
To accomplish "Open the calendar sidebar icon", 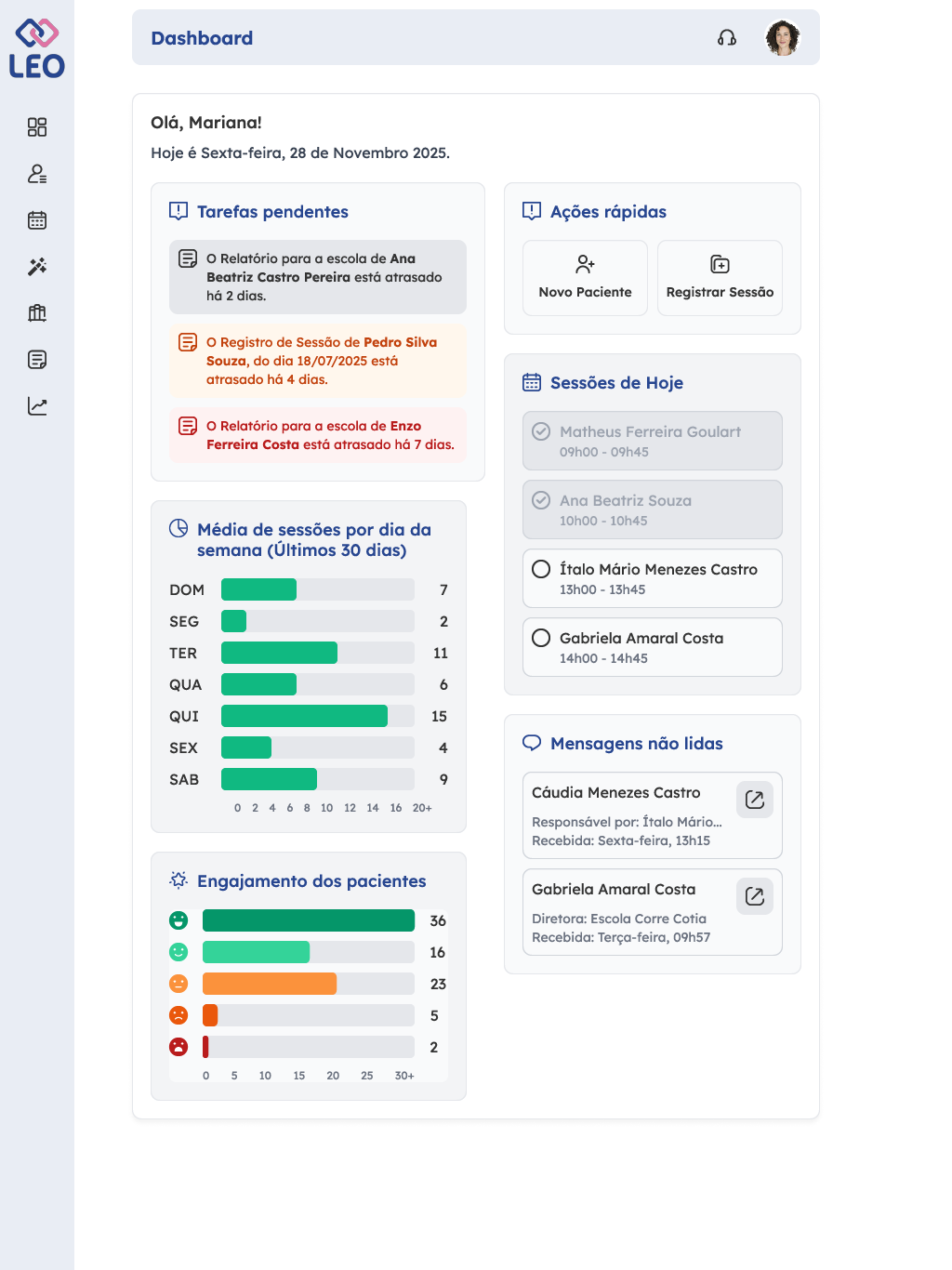I will (37, 220).
